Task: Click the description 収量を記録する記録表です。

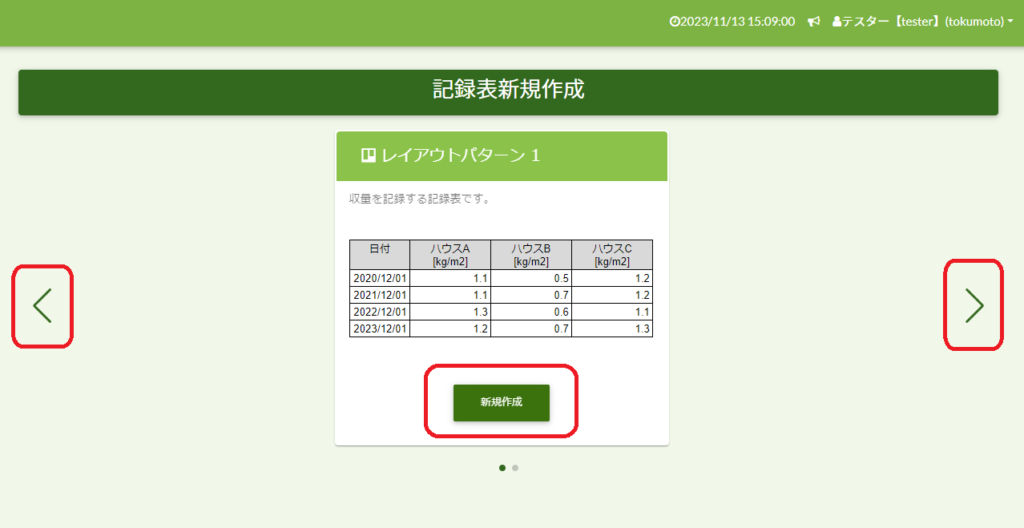Action: click(419, 199)
